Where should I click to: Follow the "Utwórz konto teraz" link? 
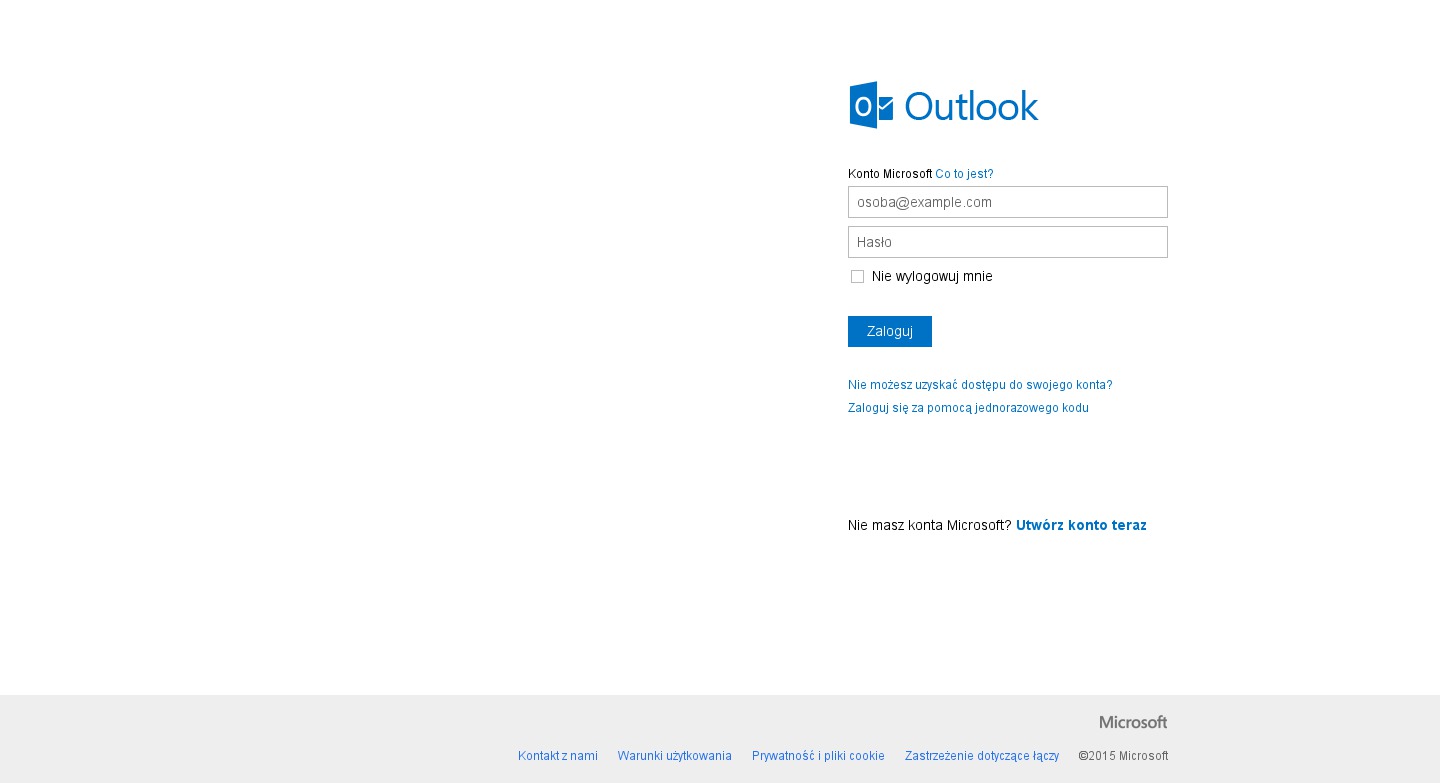(1081, 525)
